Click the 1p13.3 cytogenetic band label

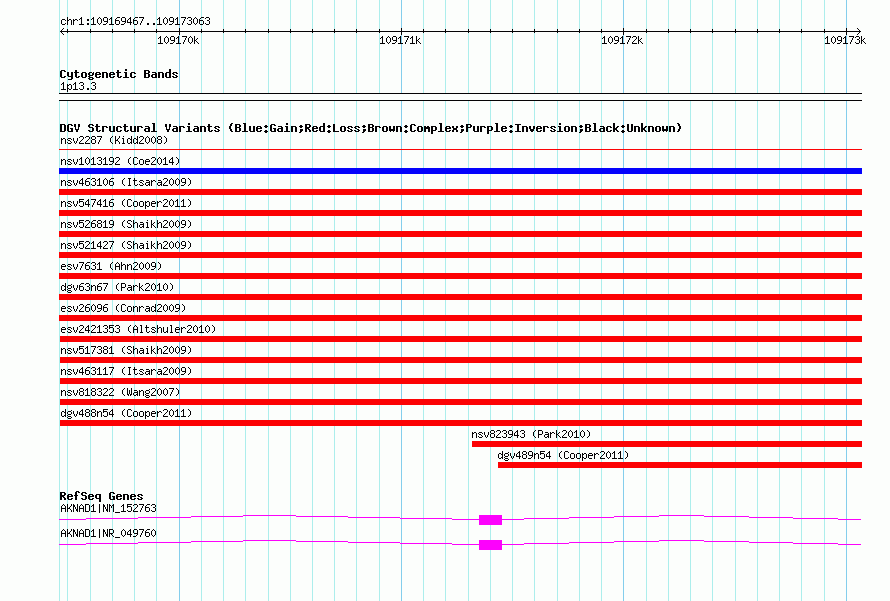(78, 87)
